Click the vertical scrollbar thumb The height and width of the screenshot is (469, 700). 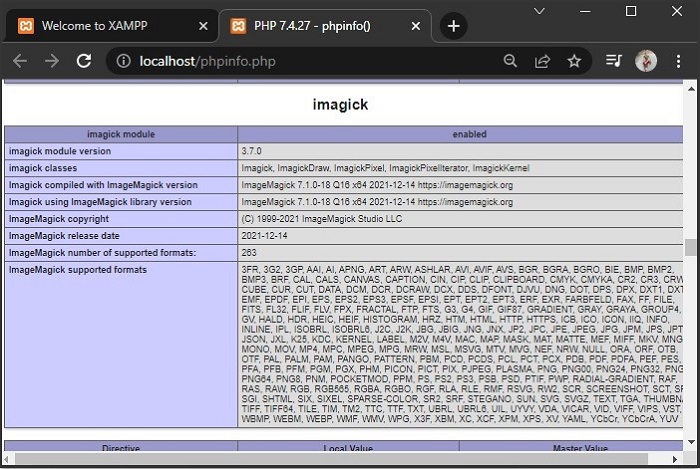coord(691,248)
